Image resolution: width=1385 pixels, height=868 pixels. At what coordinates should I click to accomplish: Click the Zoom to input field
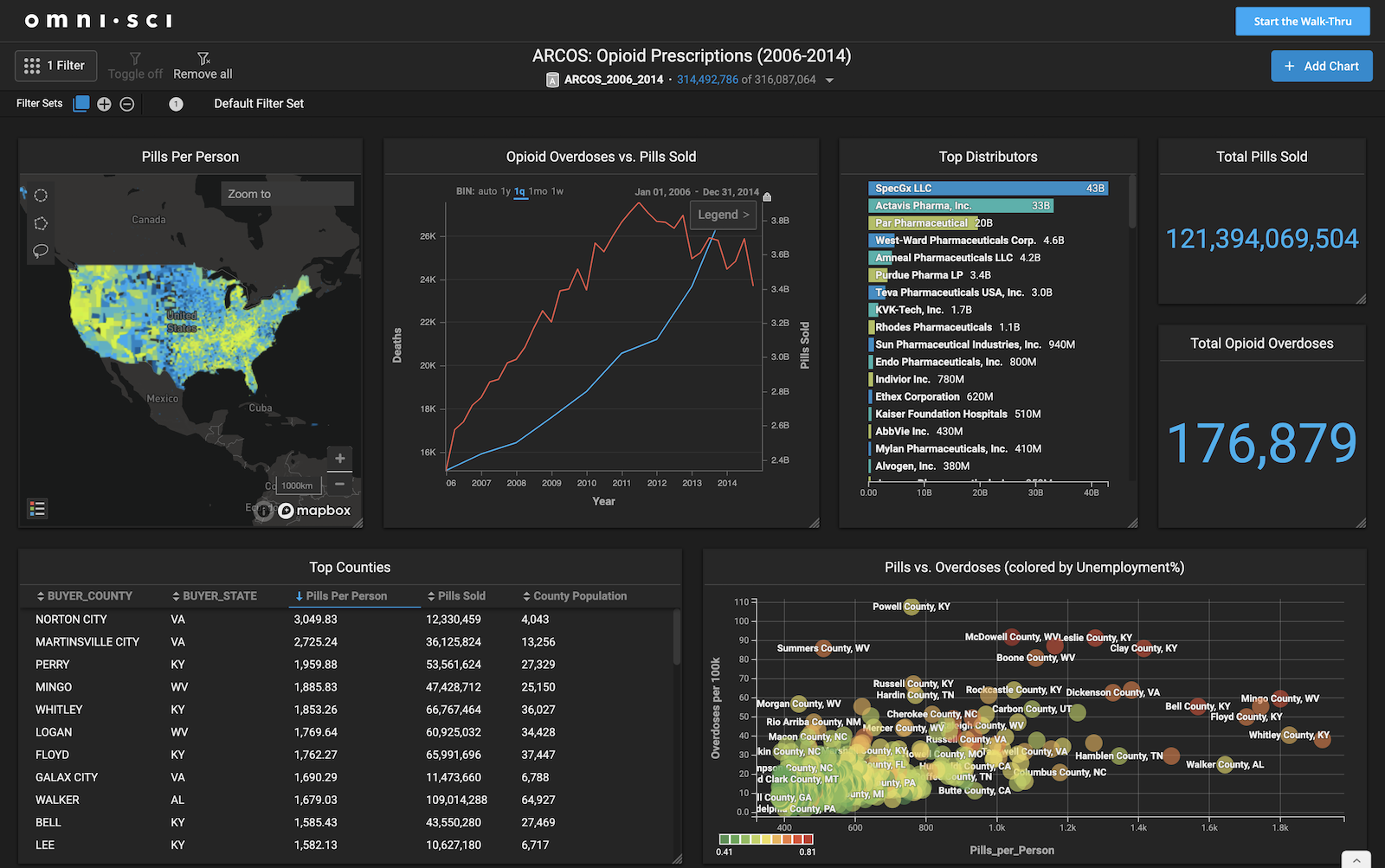(x=287, y=194)
